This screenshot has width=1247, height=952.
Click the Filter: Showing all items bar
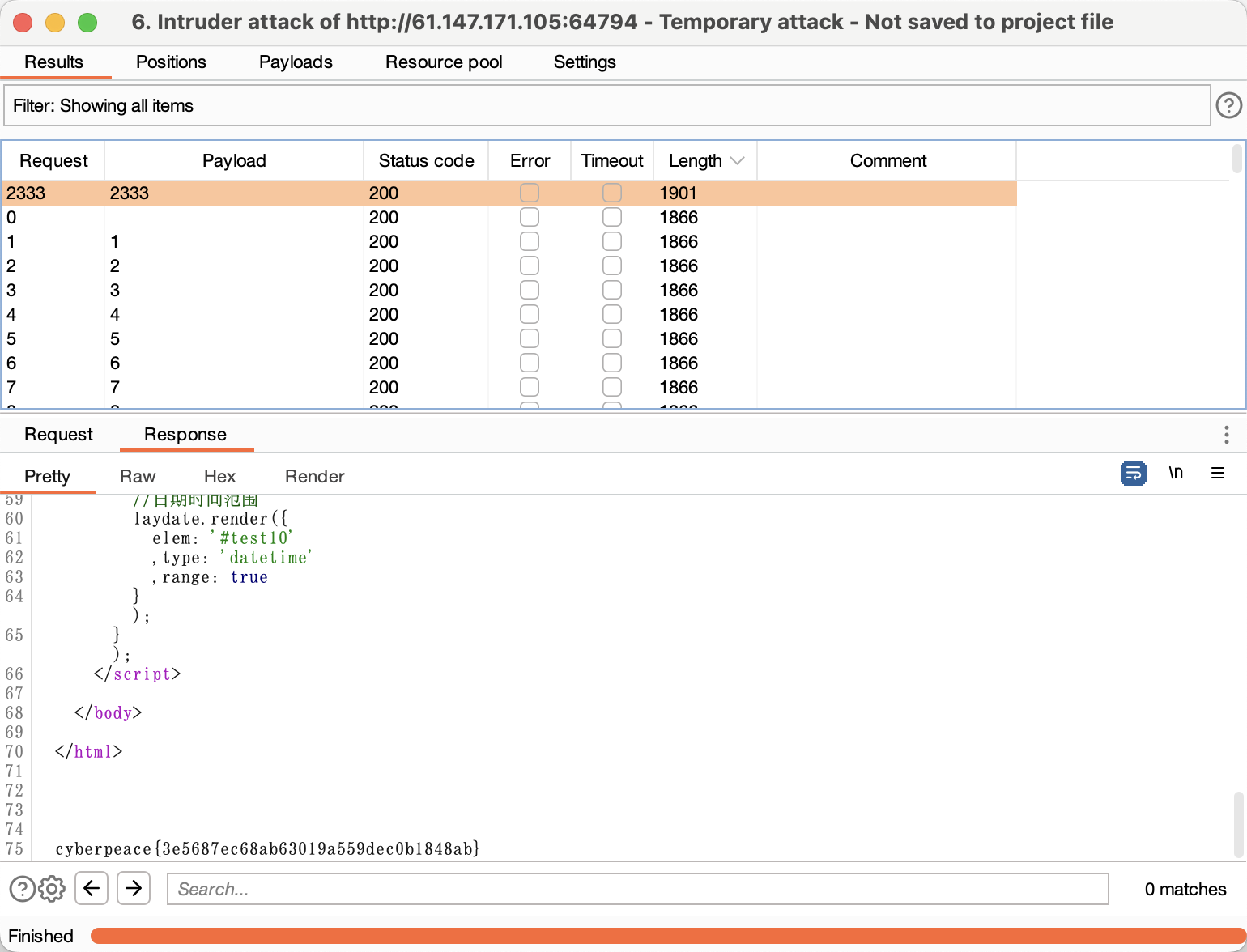pyautogui.click(x=606, y=106)
